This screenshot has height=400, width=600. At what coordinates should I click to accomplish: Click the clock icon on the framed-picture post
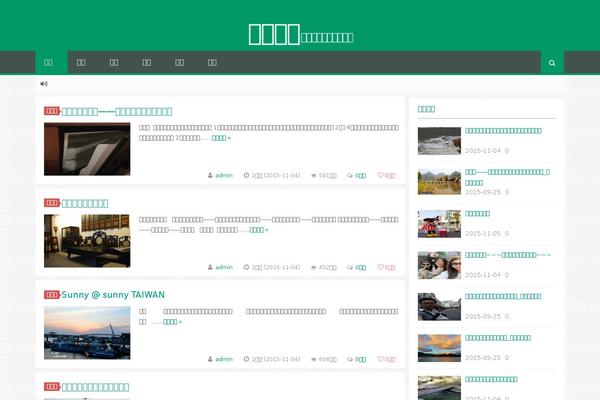pyautogui.click(x=246, y=175)
